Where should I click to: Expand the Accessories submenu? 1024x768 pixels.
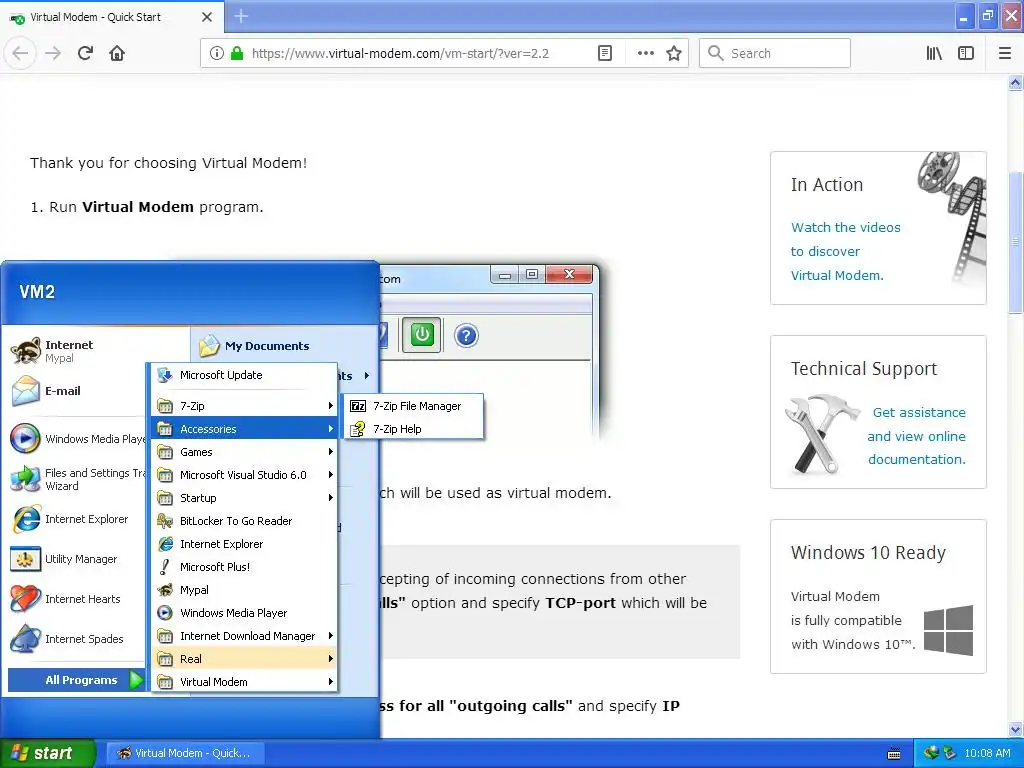[245, 428]
